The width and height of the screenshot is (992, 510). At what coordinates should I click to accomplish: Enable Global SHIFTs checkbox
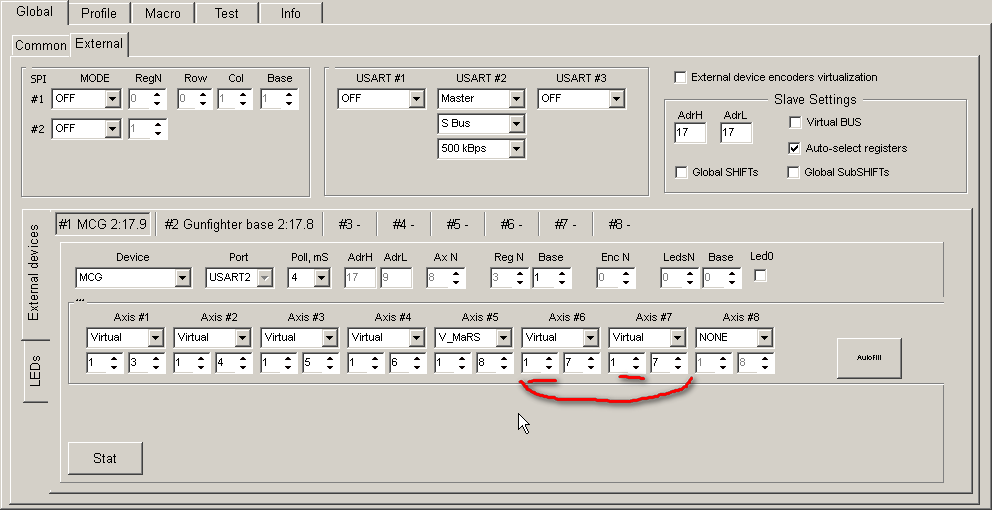click(681, 172)
